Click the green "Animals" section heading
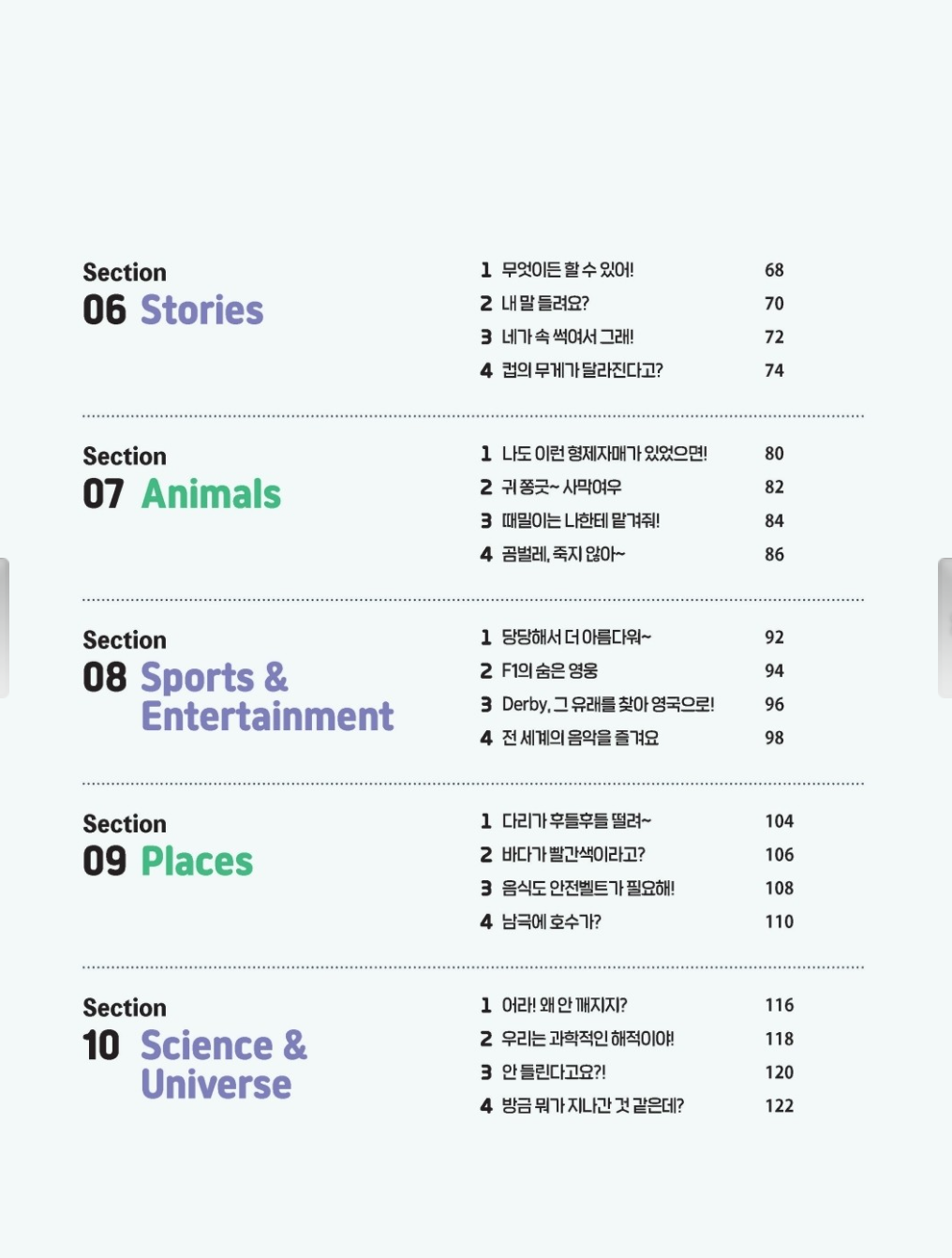The height and width of the screenshot is (1258, 952). (x=211, y=494)
